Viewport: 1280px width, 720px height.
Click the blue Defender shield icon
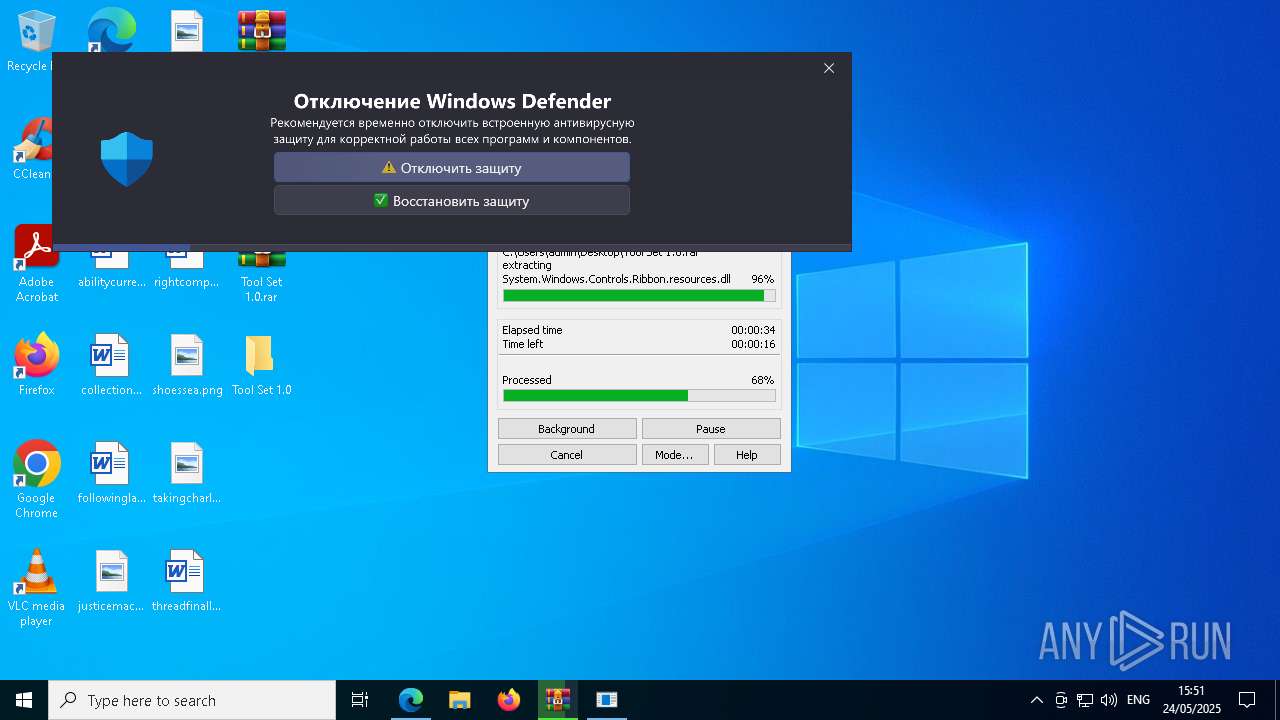pyautogui.click(x=127, y=160)
